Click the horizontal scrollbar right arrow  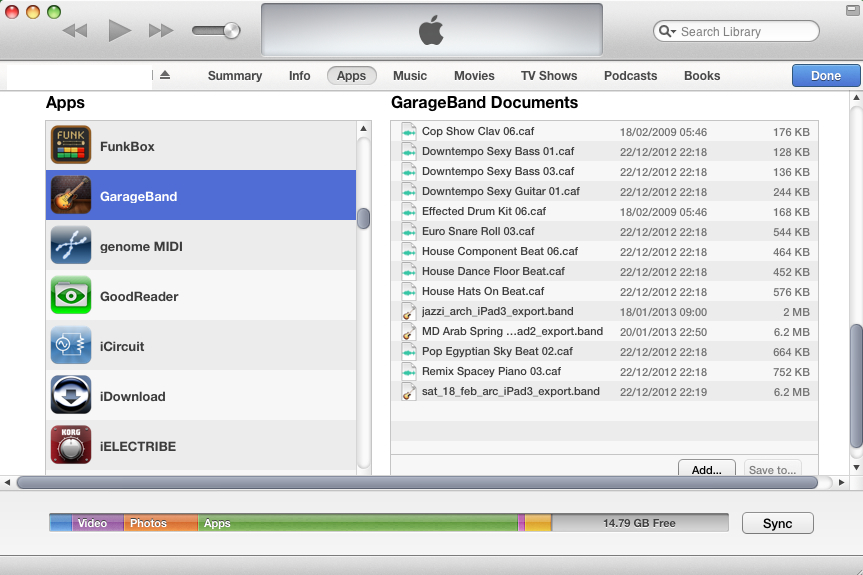[842, 483]
